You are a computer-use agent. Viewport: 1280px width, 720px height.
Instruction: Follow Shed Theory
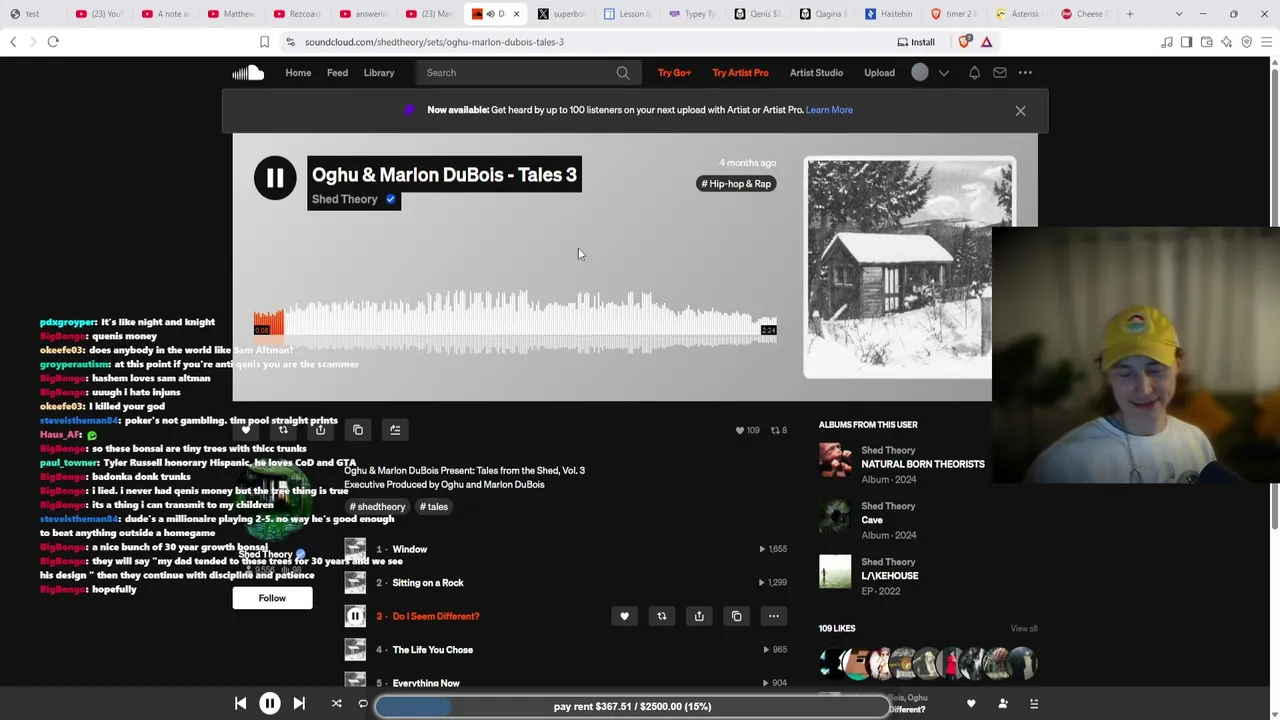pyautogui.click(x=272, y=598)
